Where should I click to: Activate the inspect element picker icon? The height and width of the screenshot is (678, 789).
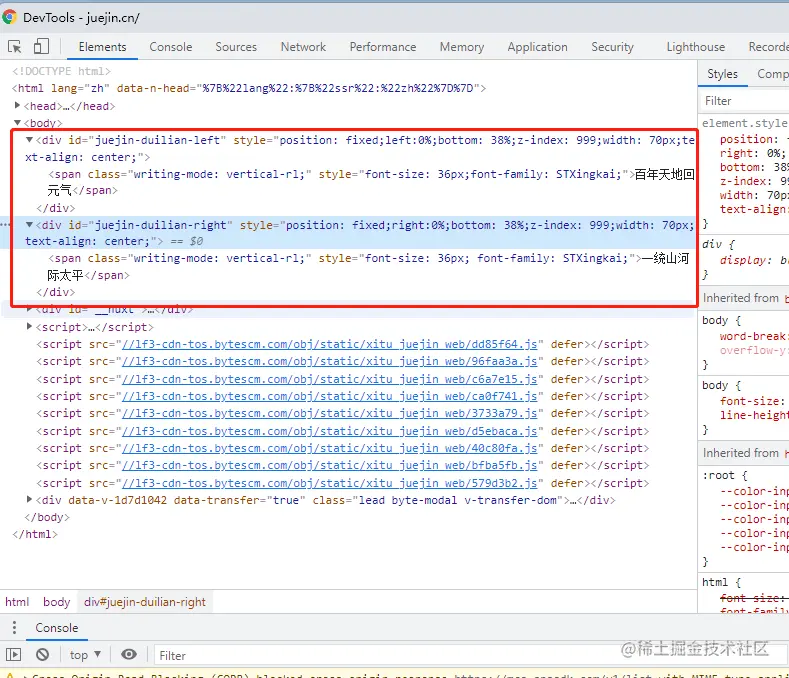(x=15, y=47)
